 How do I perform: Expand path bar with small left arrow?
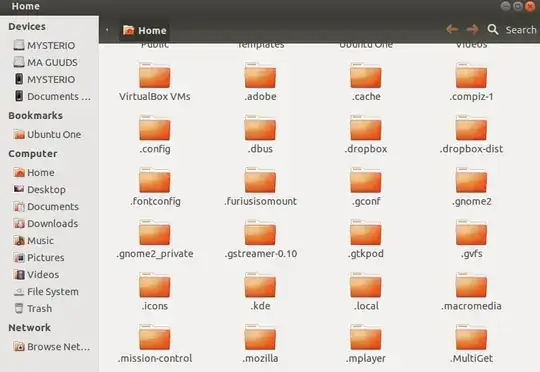point(107,30)
